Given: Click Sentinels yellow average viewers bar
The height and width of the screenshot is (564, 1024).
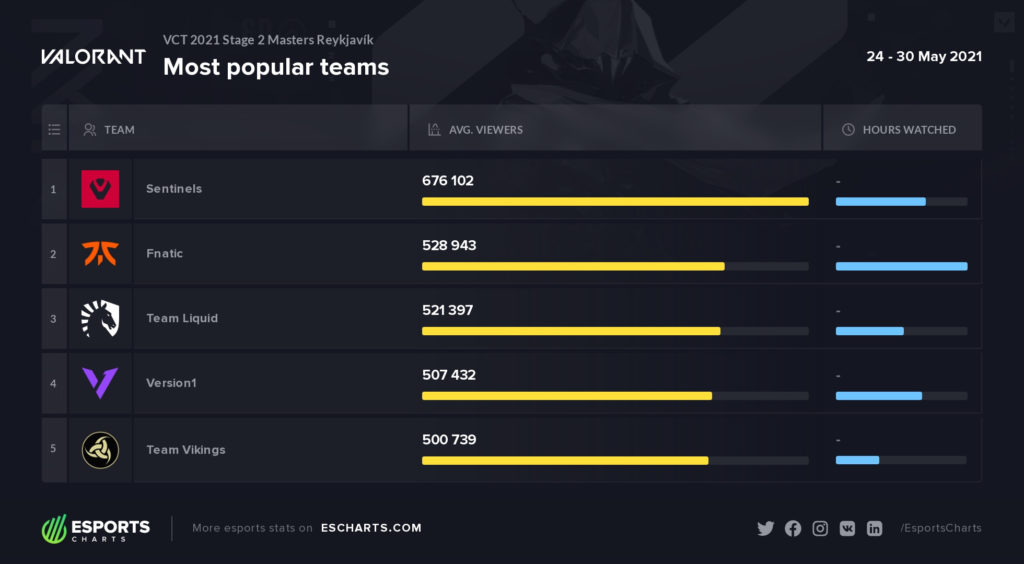Looking at the screenshot, I should 614,201.
